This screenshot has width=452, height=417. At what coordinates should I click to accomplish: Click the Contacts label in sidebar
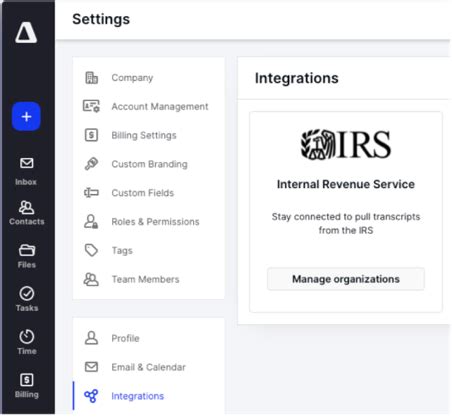(27, 222)
